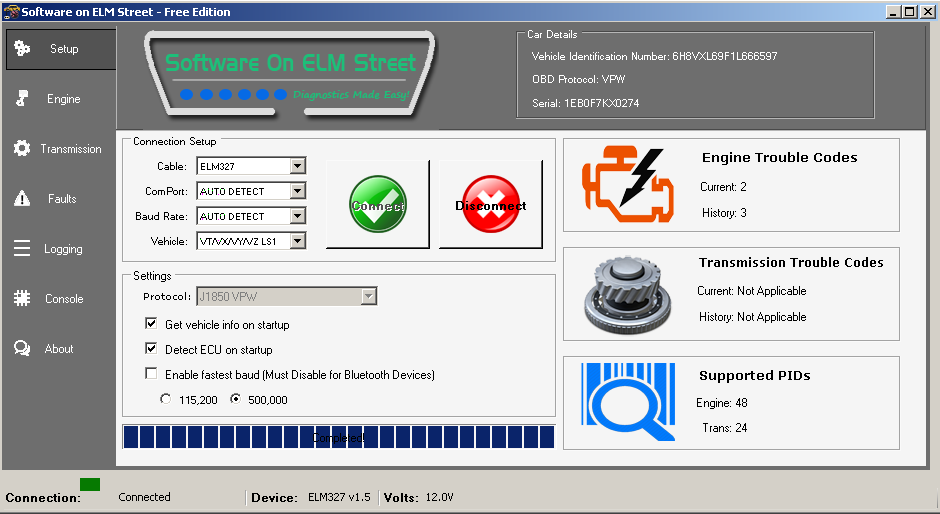Click the green Connect button
The width and height of the screenshot is (940, 514).
[x=378, y=204]
